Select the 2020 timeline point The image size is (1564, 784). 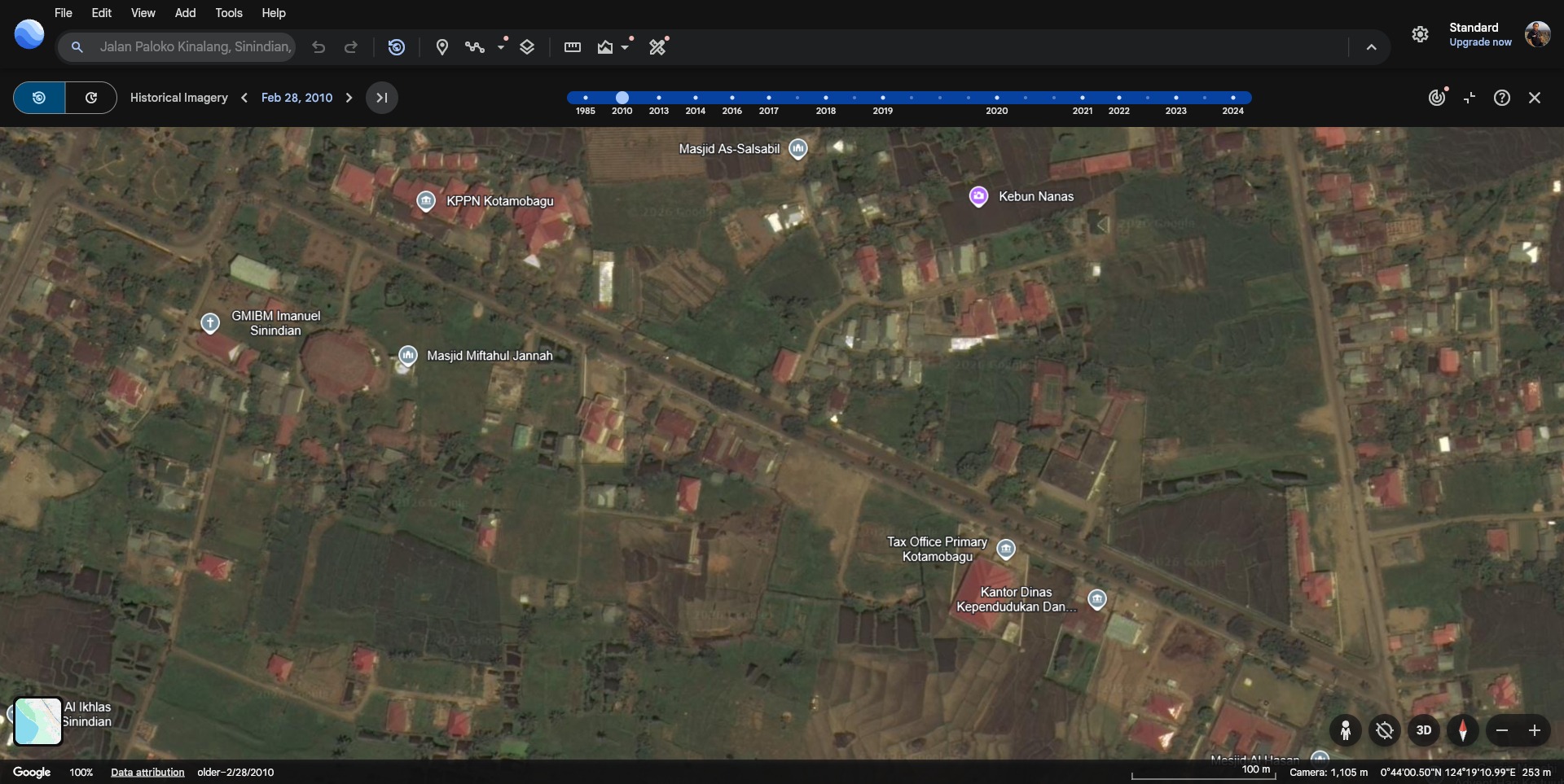pyautogui.click(x=997, y=98)
